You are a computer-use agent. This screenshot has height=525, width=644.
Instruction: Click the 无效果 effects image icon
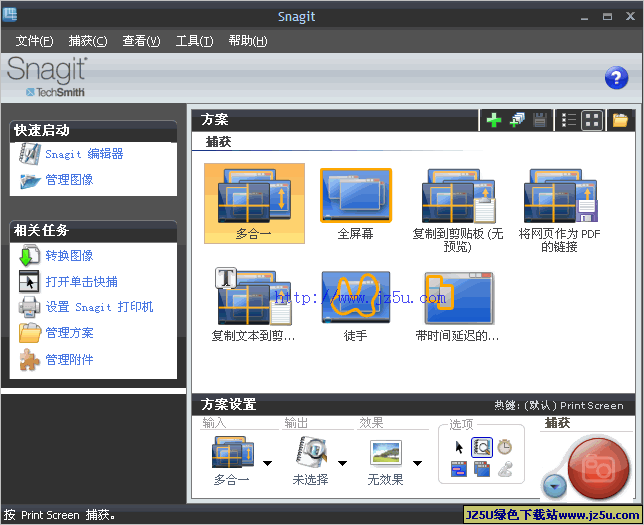click(386, 454)
